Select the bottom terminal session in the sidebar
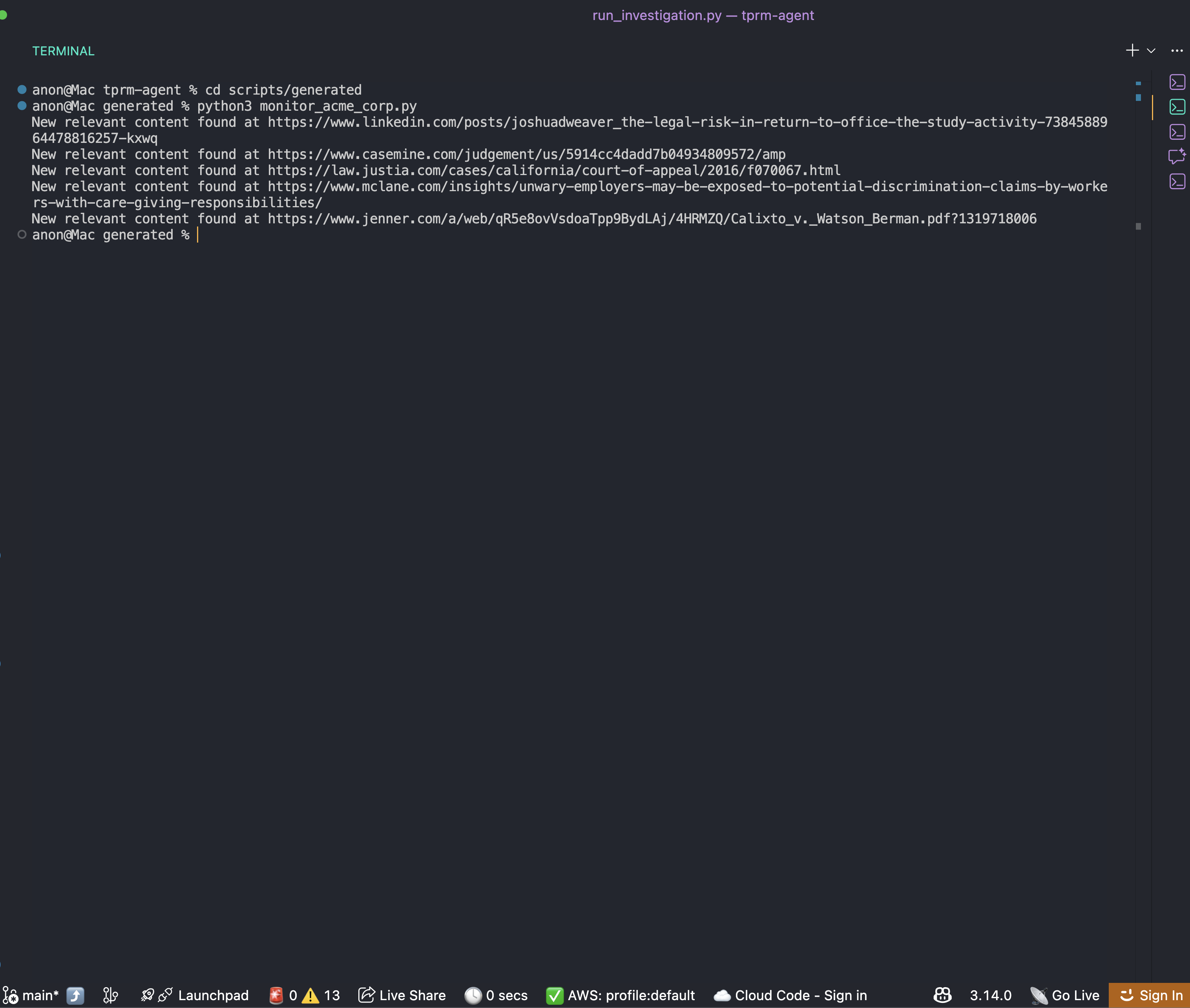The width and height of the screenshot is (1190, 1008). point(1177,181)
